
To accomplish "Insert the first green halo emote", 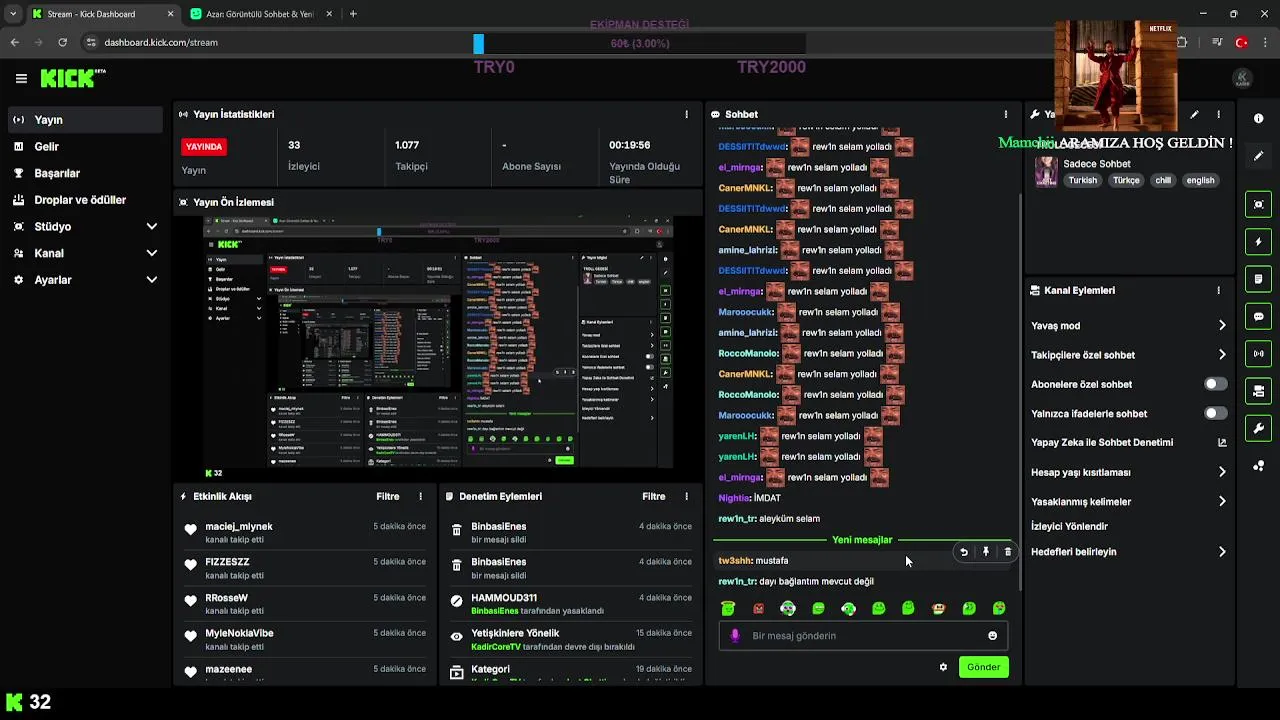I will tap(728, 608).
